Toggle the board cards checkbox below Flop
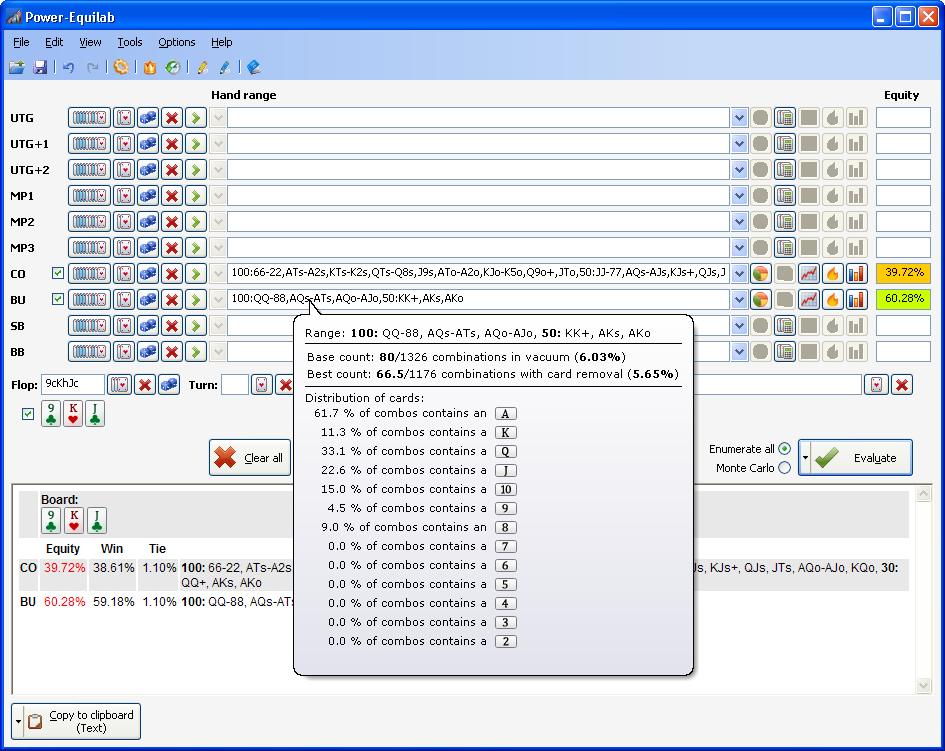Screen dimensions: 945x751 coord(28,413)
